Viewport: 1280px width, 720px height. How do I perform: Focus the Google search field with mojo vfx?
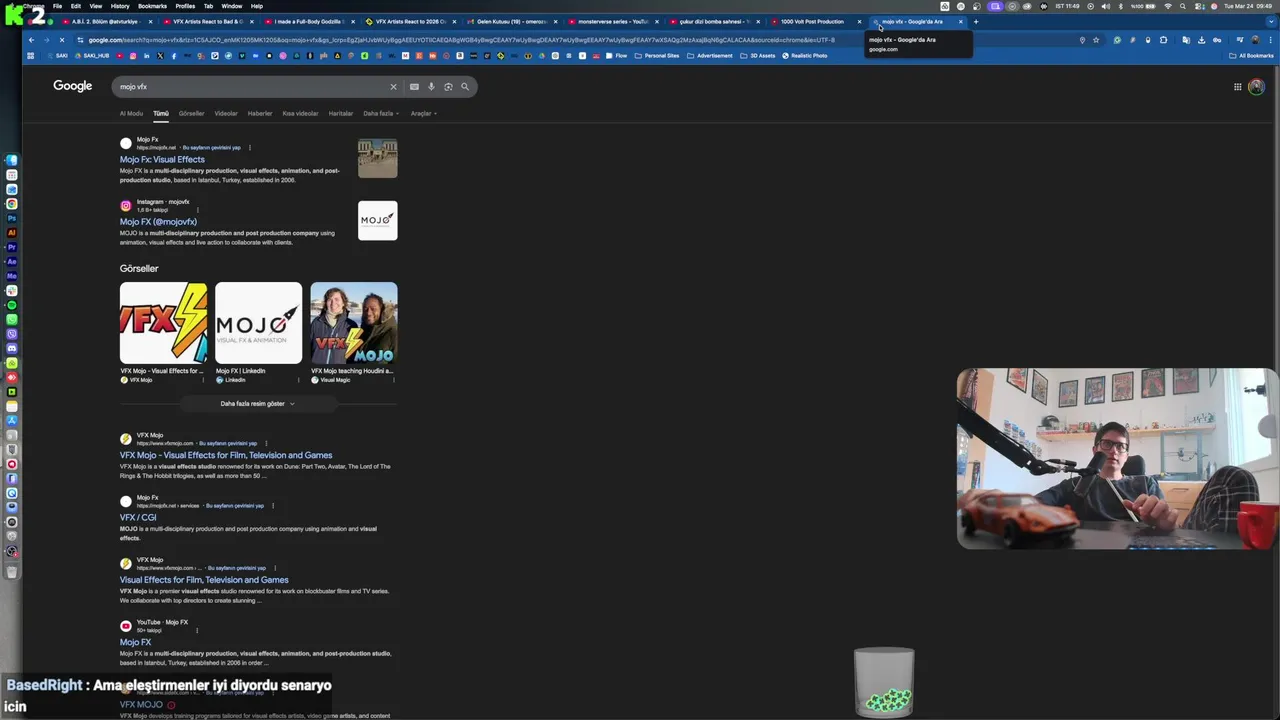pyautogui.click(x=250, y=87)
